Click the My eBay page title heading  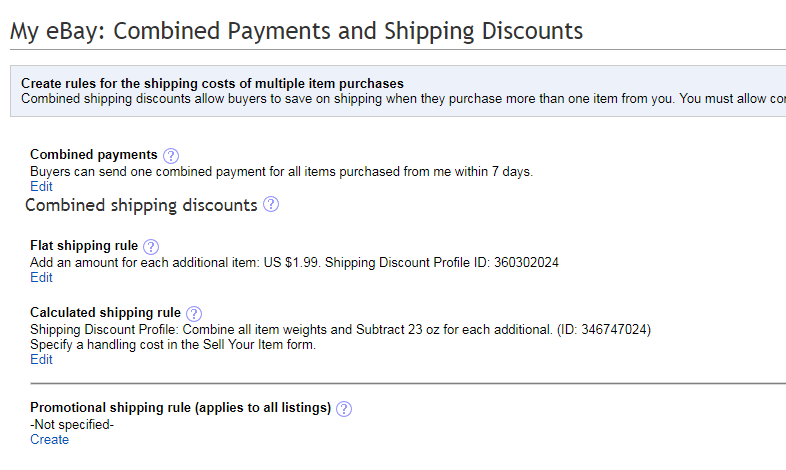296,31
